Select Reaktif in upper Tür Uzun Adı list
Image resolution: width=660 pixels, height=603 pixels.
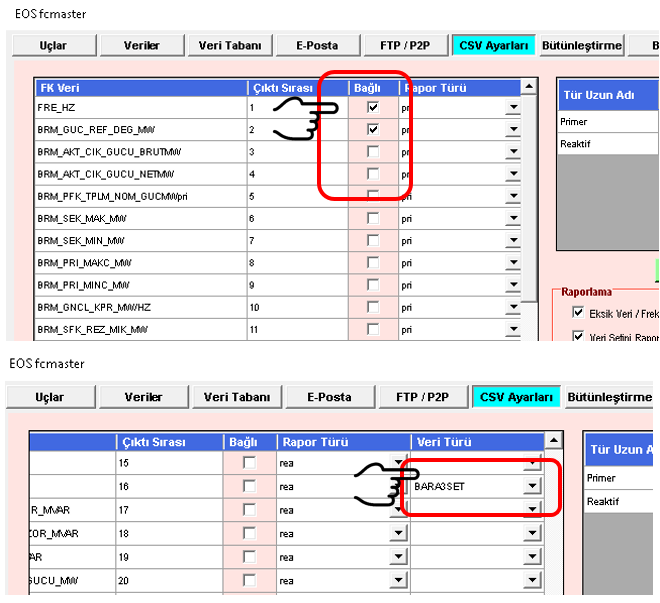608,144
